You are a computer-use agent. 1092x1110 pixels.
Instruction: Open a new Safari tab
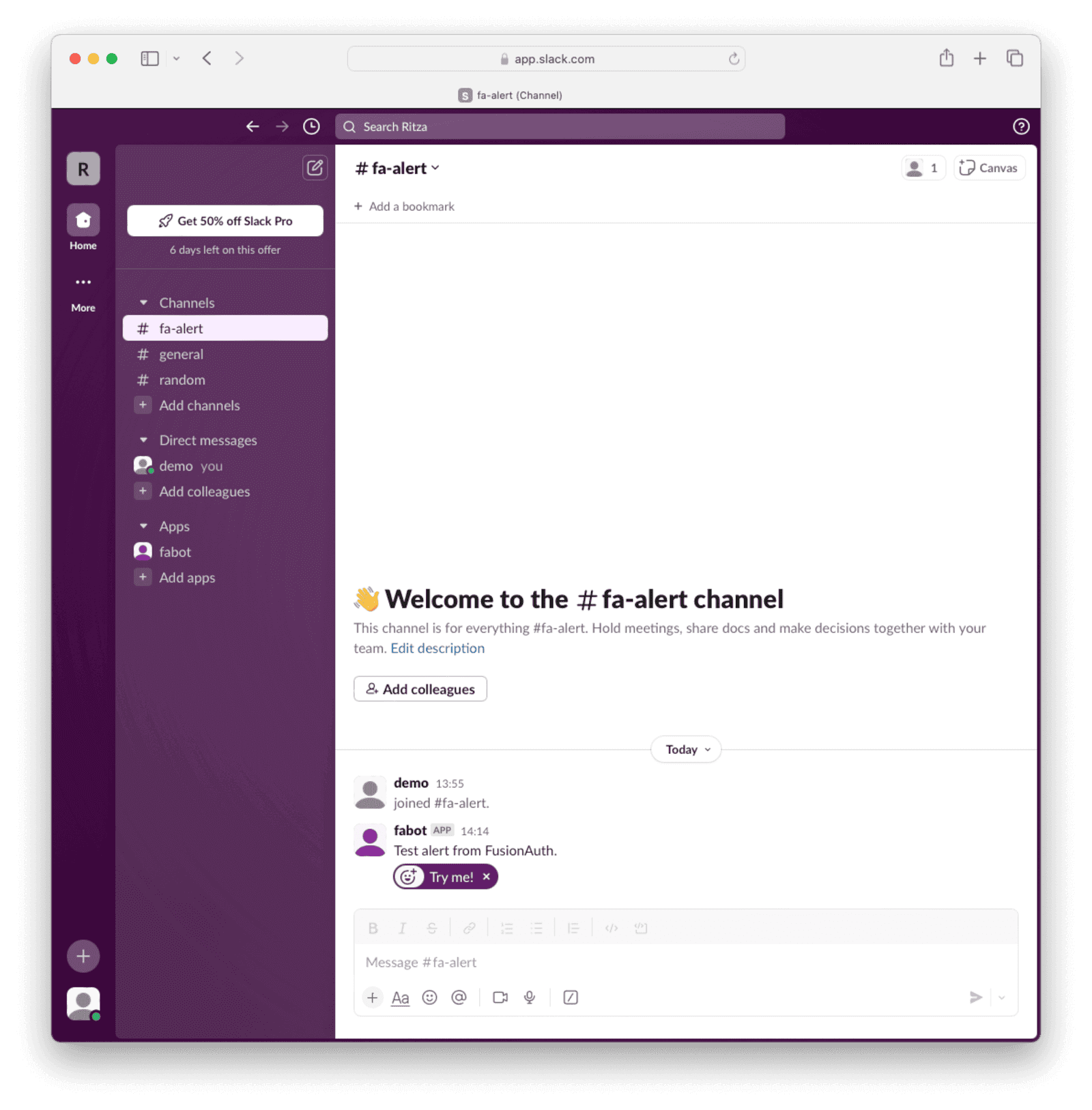coord(979,59)
